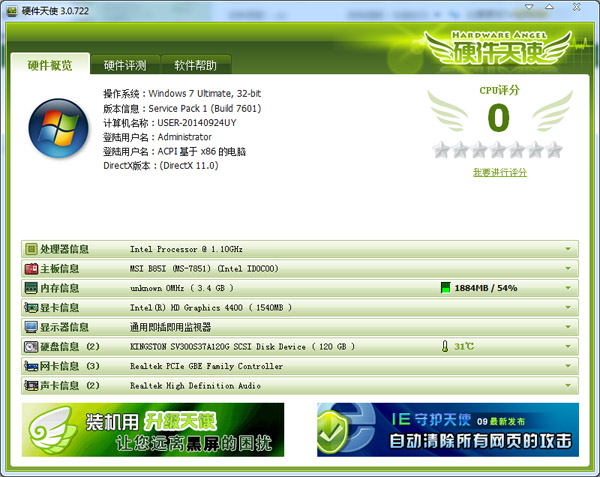Image resolution: width=600 pixels, height=477 pixels.
Task: Click the Windows logo orb image
Action: click(59, 128)
